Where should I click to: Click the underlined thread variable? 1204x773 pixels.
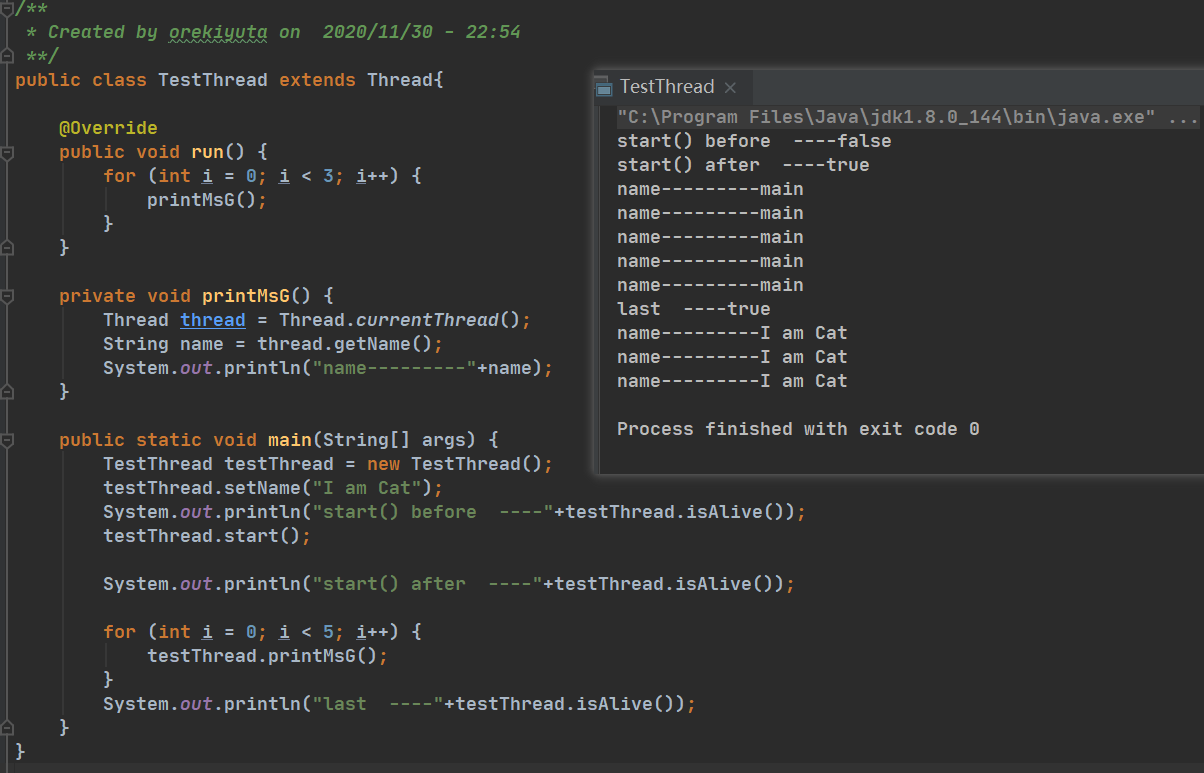coord(212,319)
